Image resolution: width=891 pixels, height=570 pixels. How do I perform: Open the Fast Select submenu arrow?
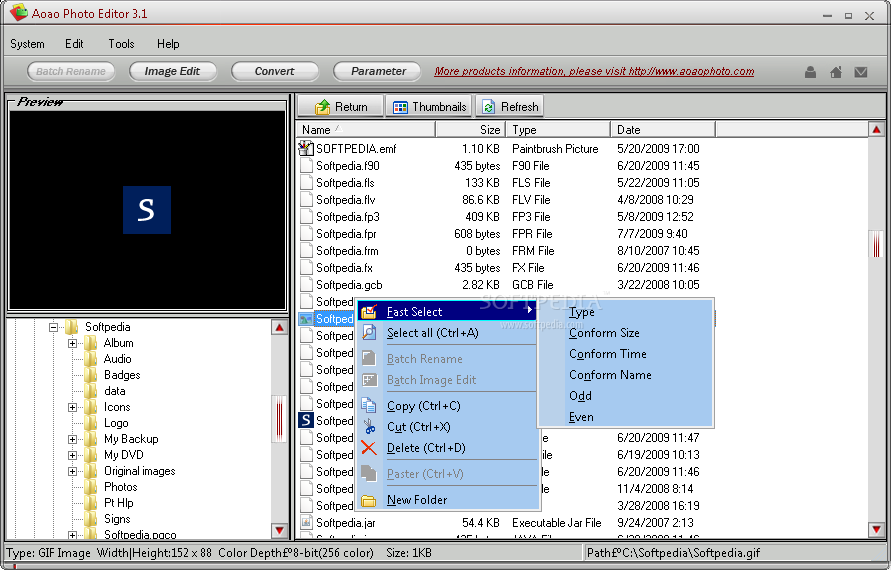[530, 310]
